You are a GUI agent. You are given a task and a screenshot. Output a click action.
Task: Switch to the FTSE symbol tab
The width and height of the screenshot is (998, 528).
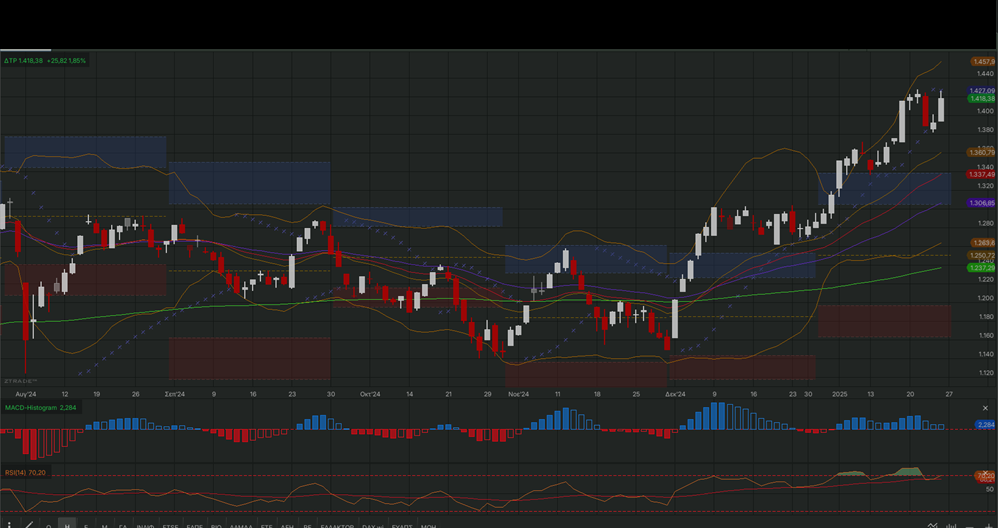point(170,526)
